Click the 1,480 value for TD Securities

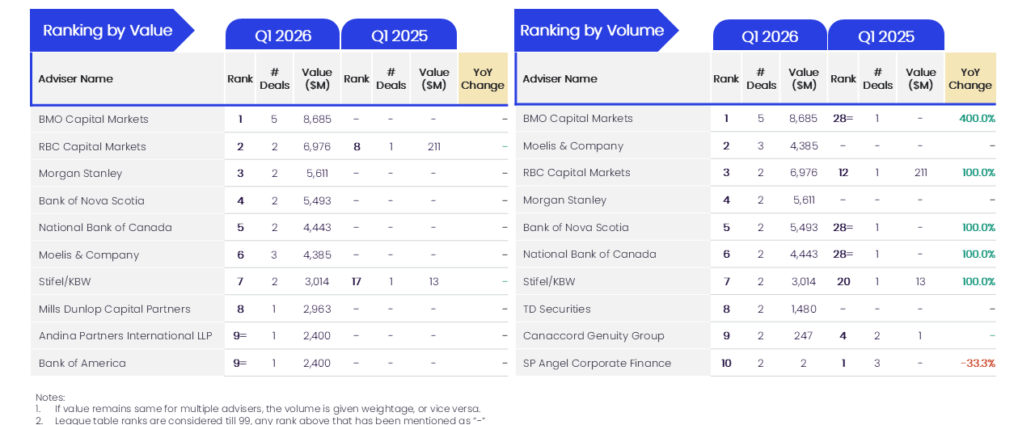tap(803, 309)
